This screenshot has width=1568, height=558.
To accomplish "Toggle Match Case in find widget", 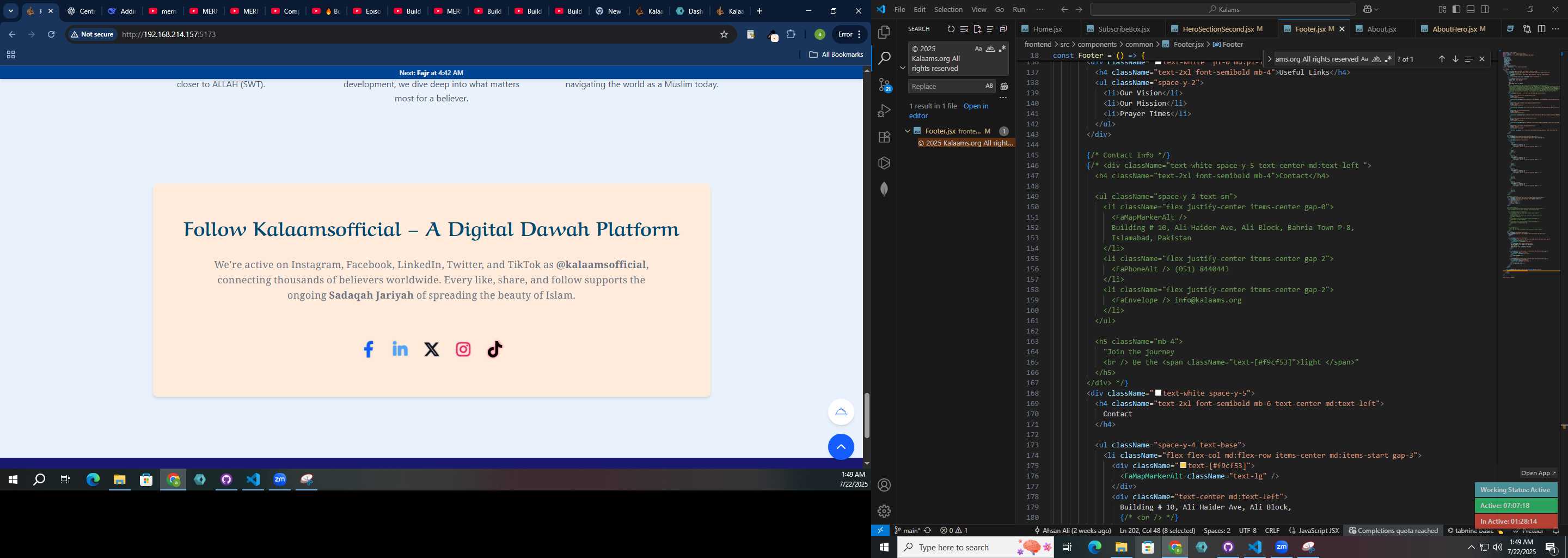I will tap(1364, 59).
